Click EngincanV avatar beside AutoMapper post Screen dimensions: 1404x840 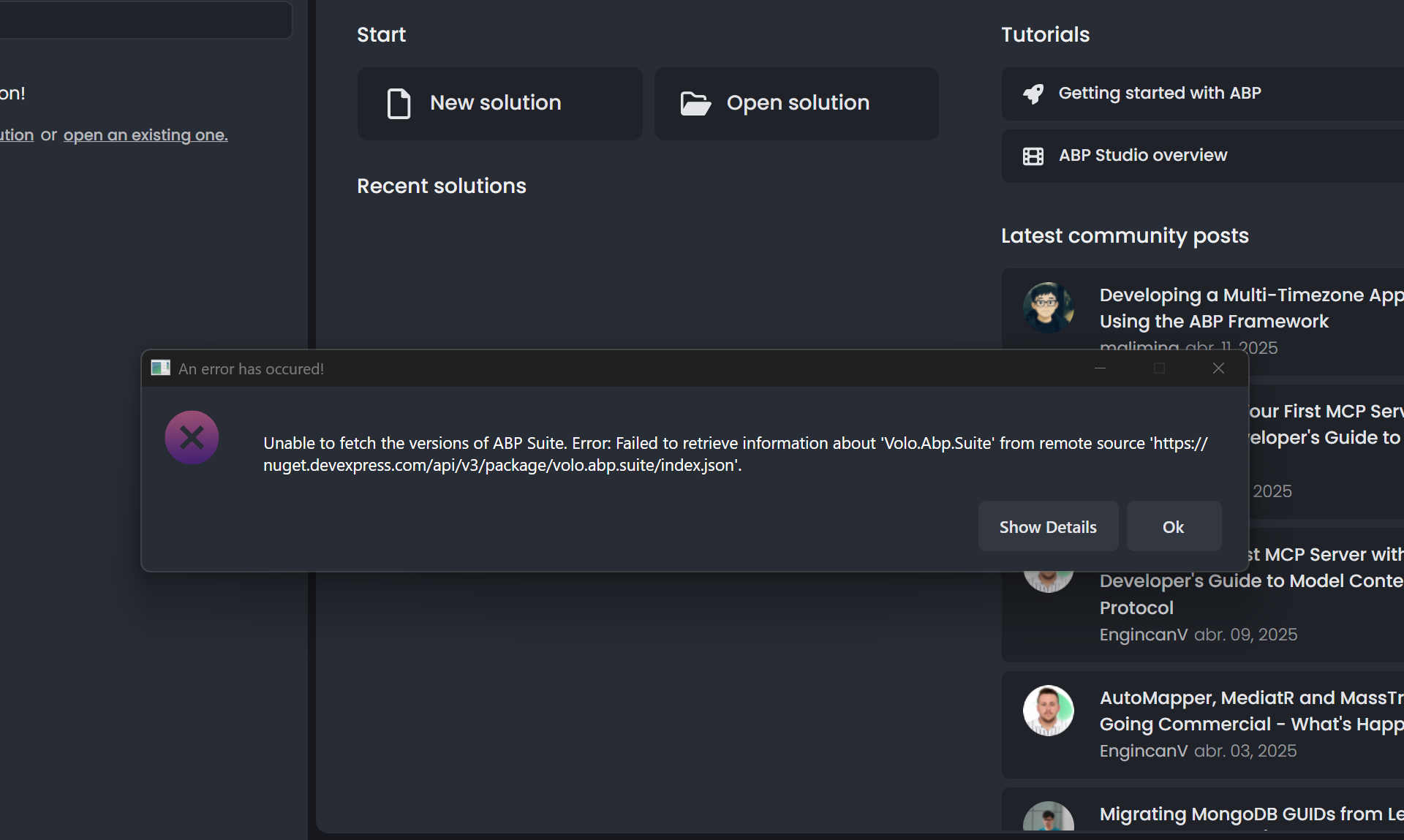pyautogui.click(x=1048, y=711)
